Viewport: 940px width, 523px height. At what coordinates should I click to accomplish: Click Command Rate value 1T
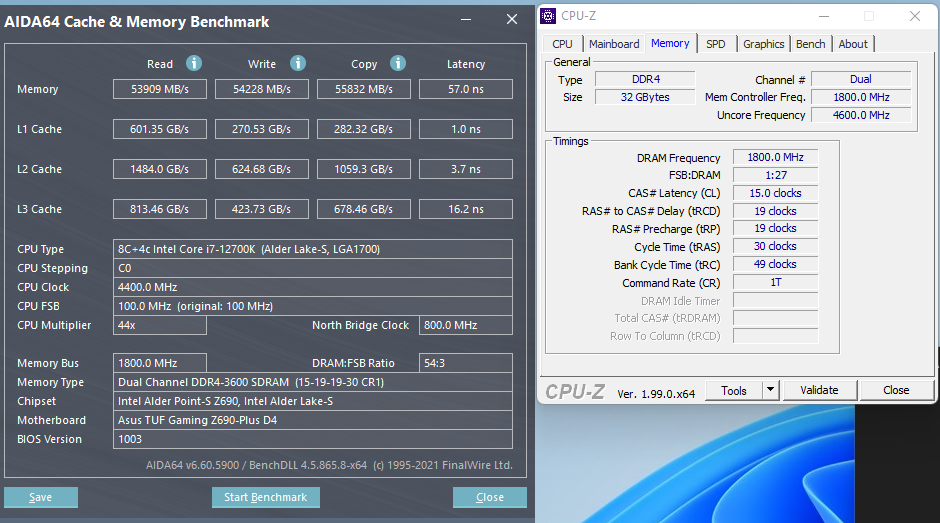pyautogui.click(x=776, y=282)
